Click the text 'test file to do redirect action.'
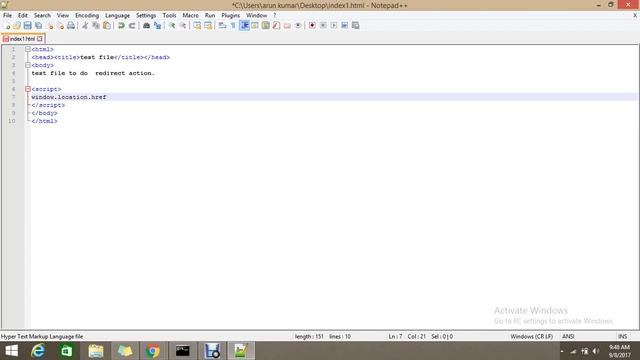This screenshot has height=360, width=640. 93,73
